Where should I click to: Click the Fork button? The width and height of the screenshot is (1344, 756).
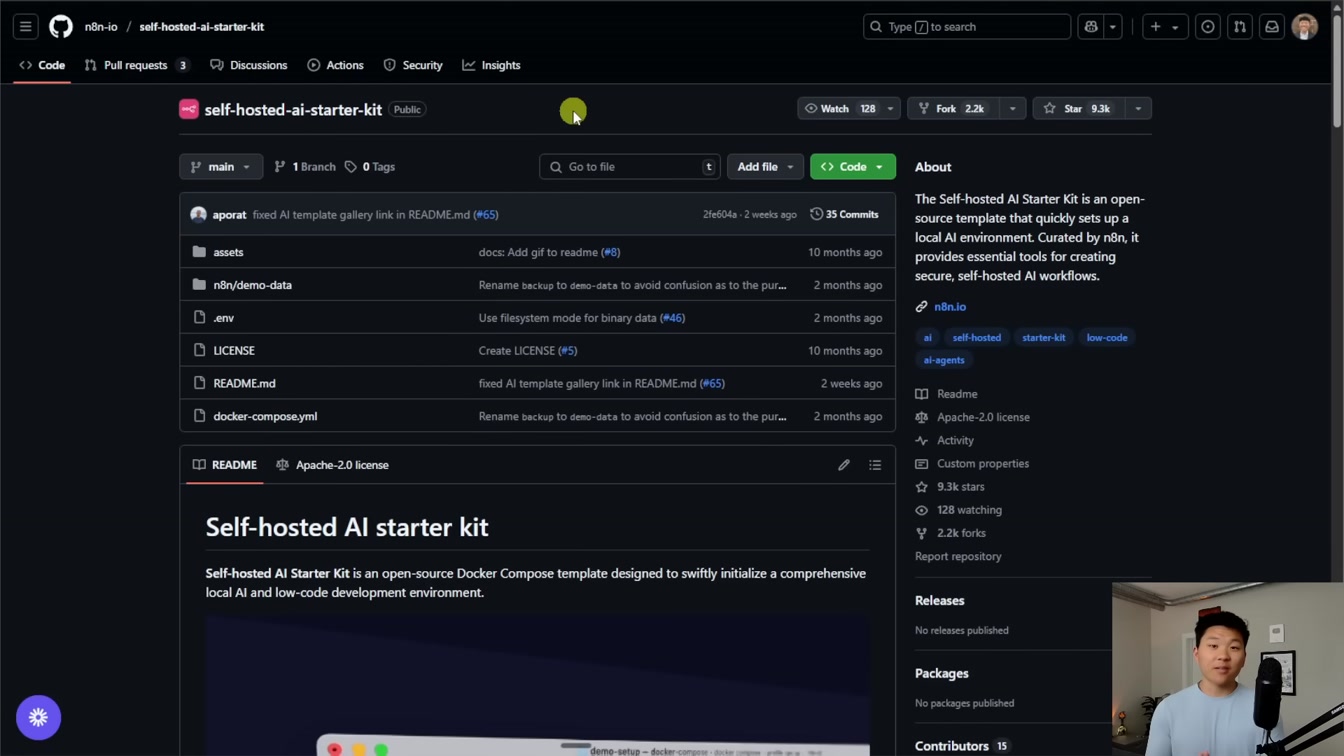click(x=953, y=108)
